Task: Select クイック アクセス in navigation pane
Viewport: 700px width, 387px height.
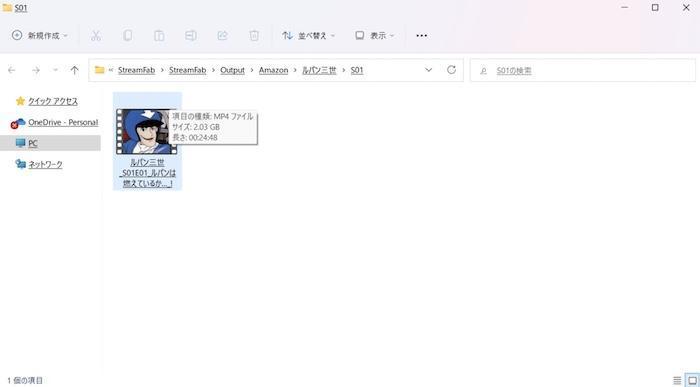Action: pyautogui.click(x=53, y=101)
